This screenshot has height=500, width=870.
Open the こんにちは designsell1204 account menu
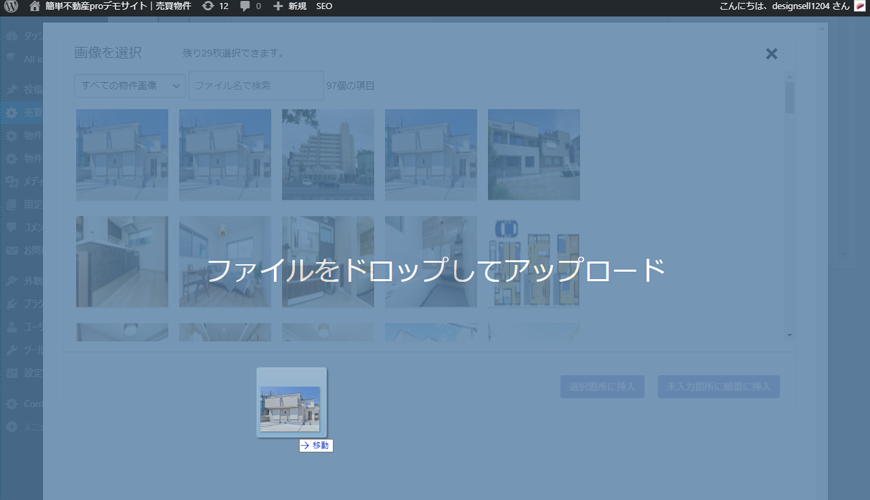pyautogui.click(x=784, y=7)
